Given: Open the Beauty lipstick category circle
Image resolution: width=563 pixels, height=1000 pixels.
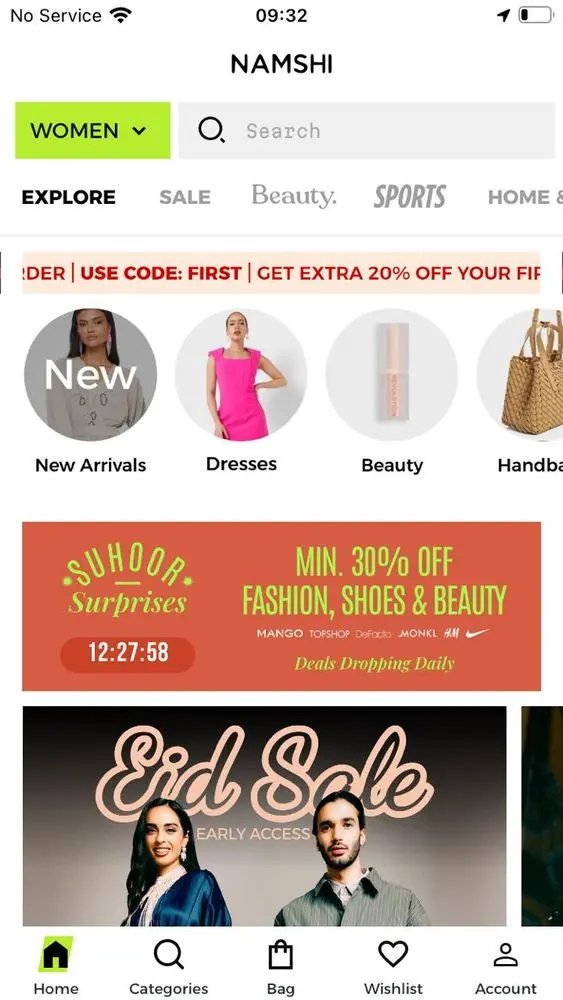Looking at the screenshot, I should 392,374.
